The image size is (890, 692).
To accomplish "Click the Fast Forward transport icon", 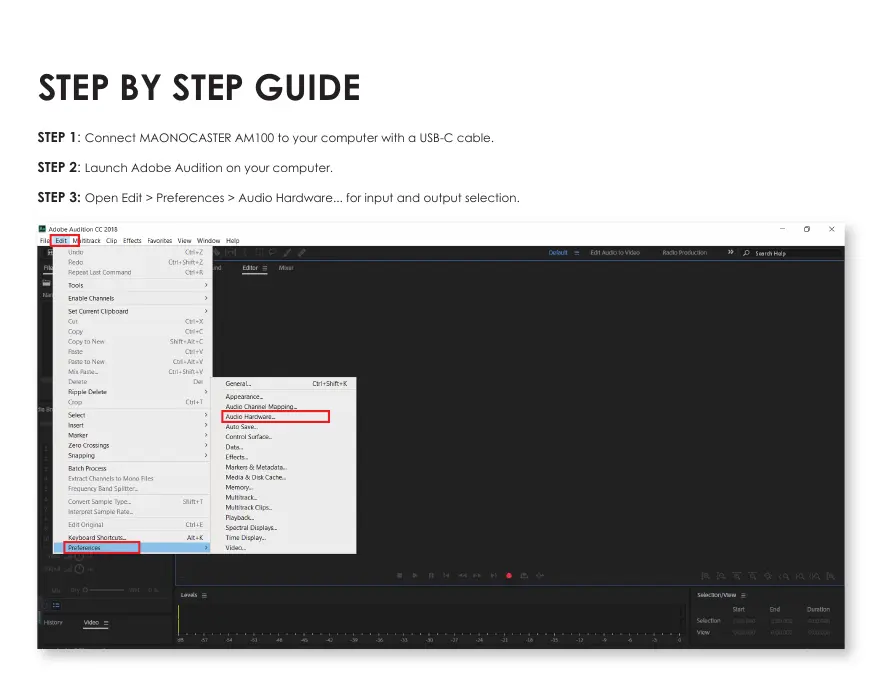I will 477,576.
